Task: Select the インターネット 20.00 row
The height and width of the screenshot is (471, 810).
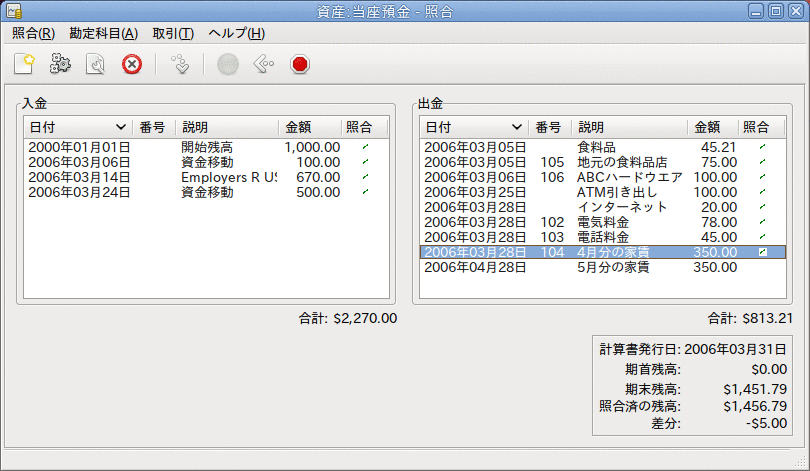Action: (603, 207)
